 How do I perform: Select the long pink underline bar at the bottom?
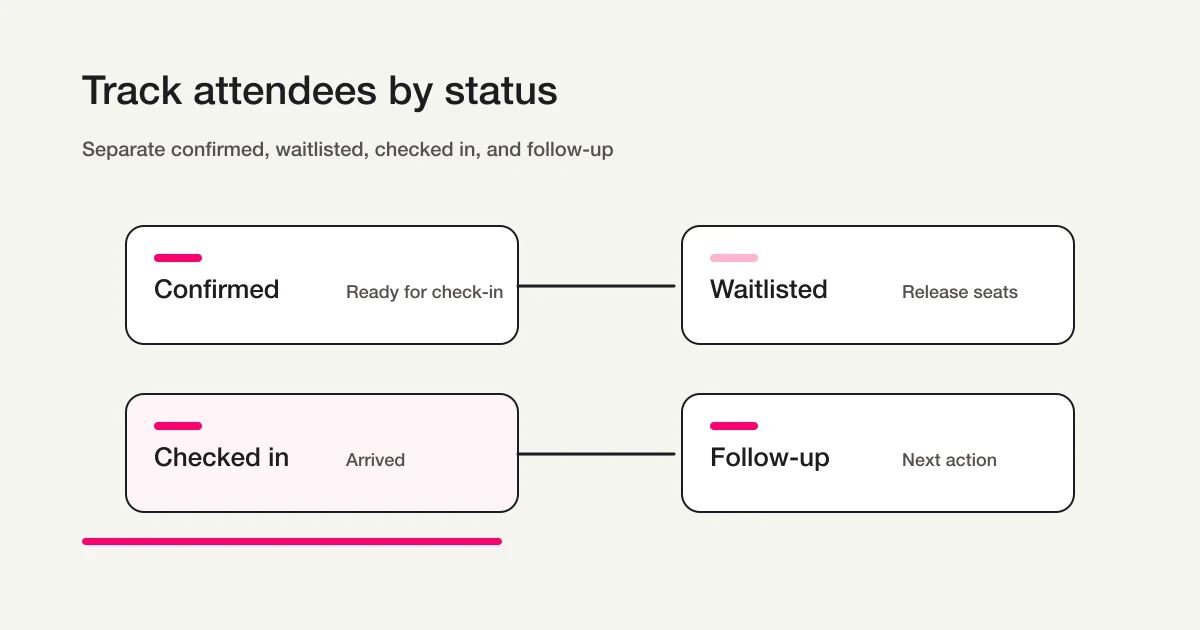pos(292,541)
